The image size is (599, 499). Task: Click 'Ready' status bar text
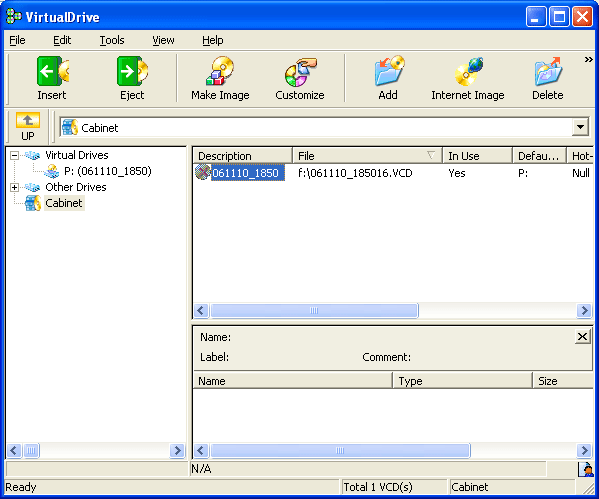click(x=21, y=487)
